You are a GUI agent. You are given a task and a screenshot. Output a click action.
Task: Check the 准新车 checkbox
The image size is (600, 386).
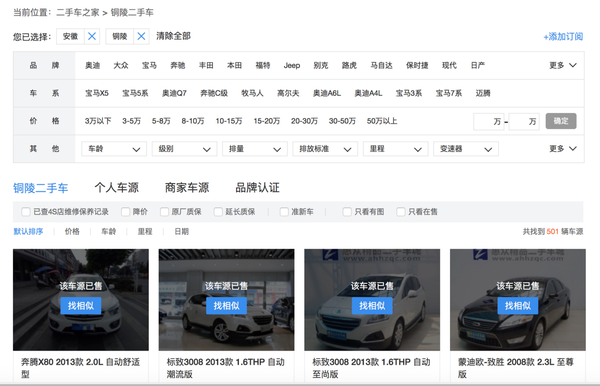point(284,212)
